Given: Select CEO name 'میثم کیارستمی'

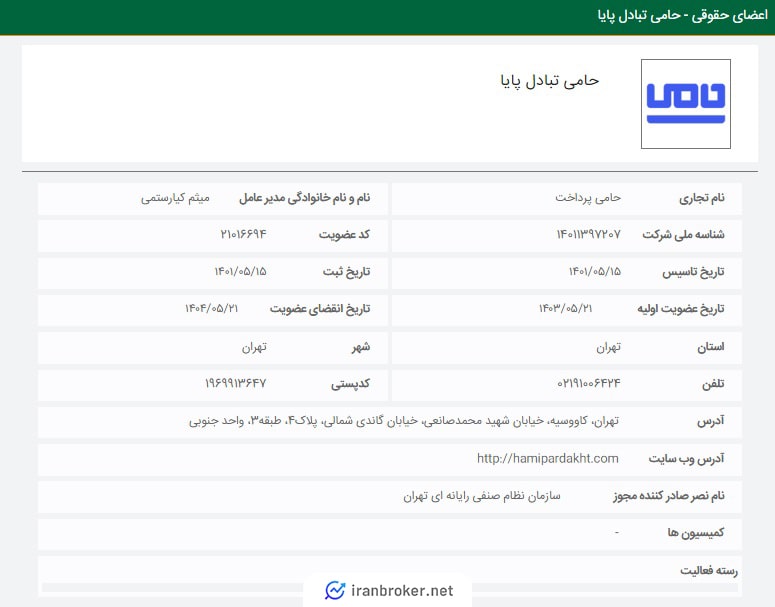Looking at the screenshot, I should point(175,198).
